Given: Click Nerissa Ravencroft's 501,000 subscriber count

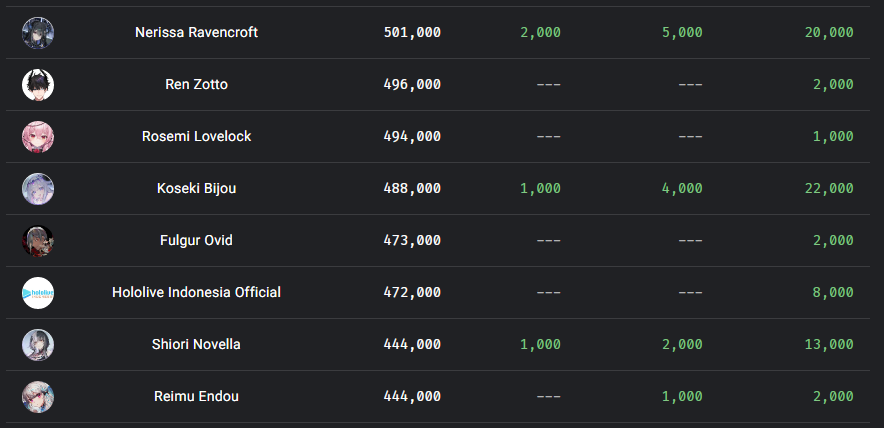Looking at the screenshot, I should point(412,32).
